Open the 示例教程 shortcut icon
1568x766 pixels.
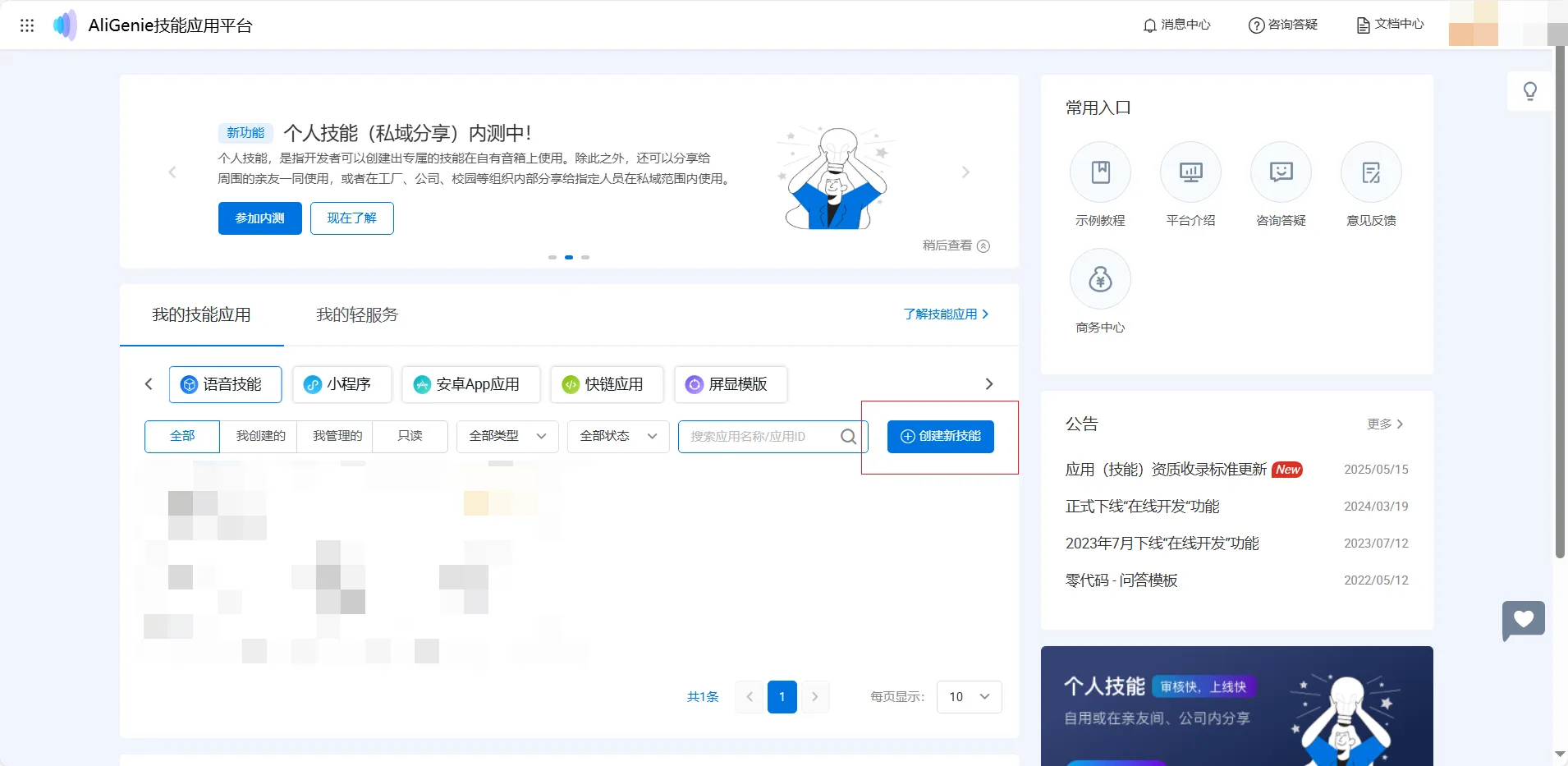1100,172
